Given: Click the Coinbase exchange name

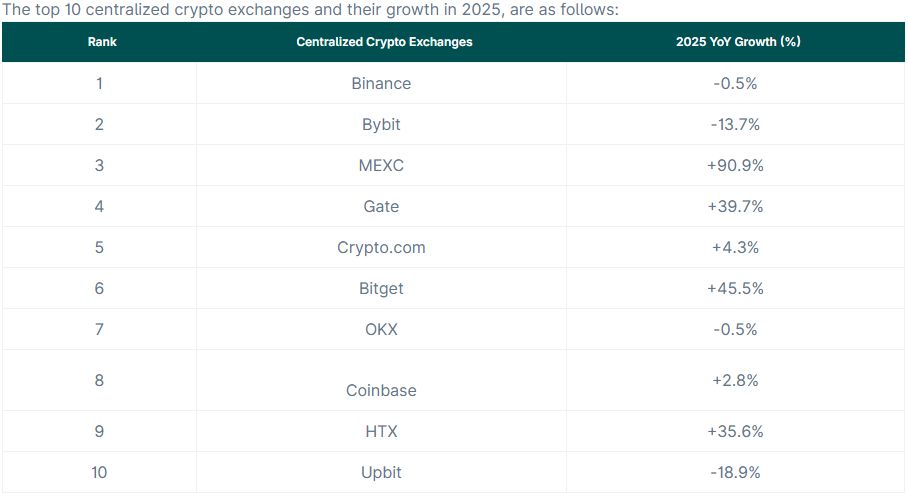Looking at the screenshot, I should tap(381, 390).
